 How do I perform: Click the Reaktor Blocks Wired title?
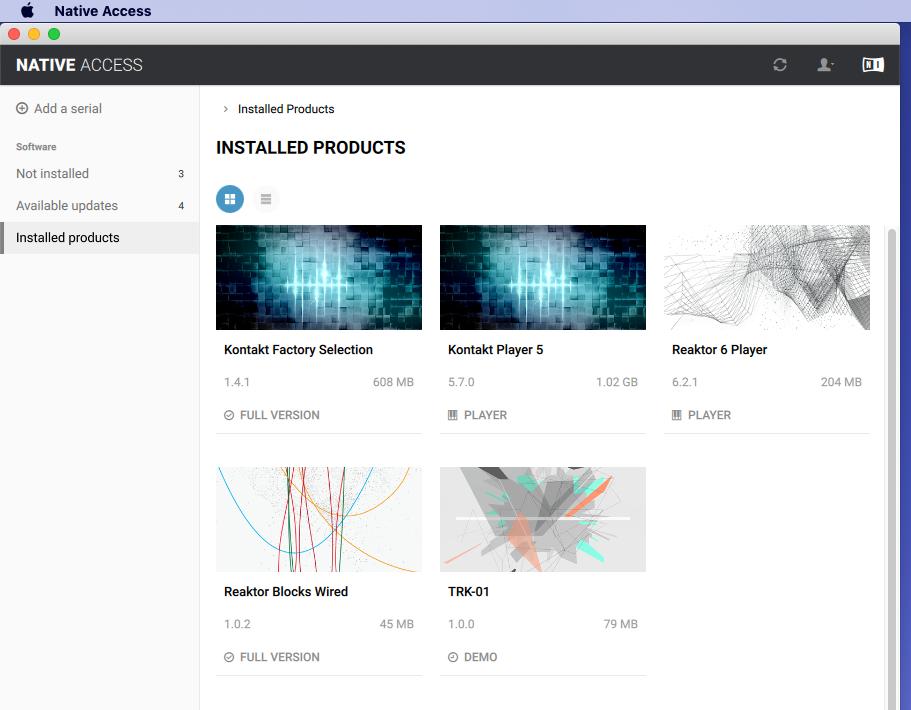point(286,591)
